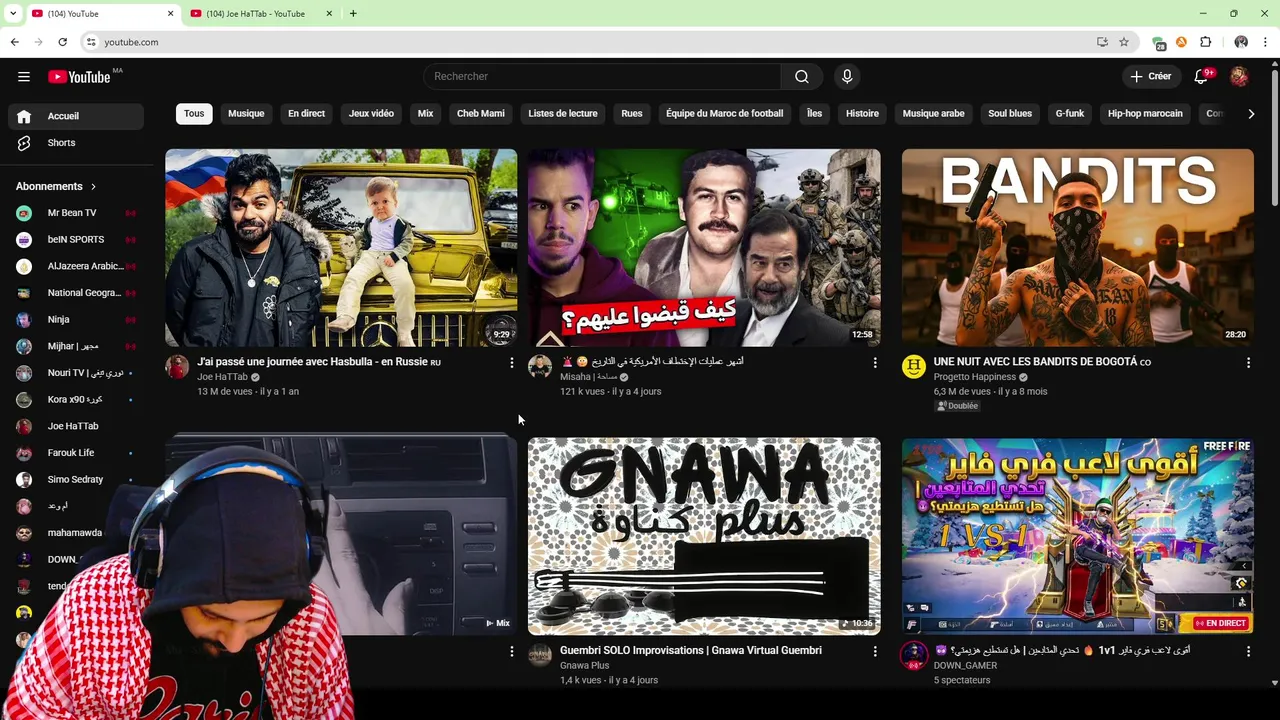Start voice search with microphone icon
The image size is (1280, 720).
click(847, 77)
